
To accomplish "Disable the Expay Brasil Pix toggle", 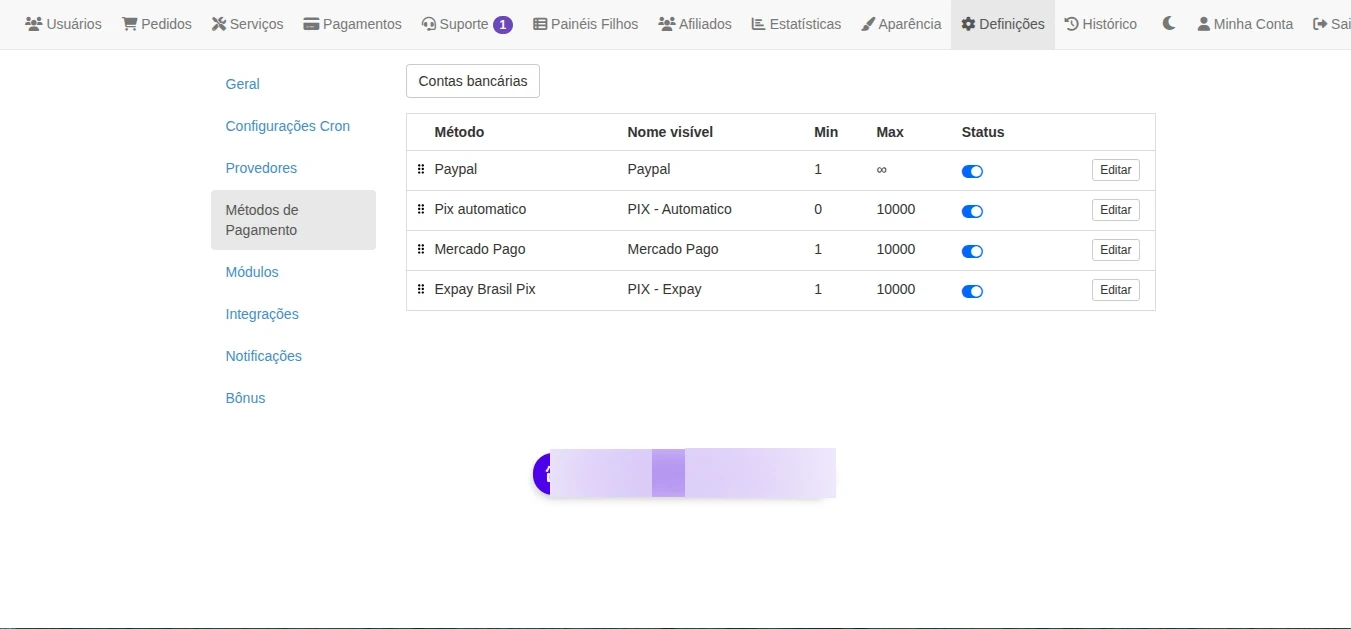I will (x=972, y=291).
